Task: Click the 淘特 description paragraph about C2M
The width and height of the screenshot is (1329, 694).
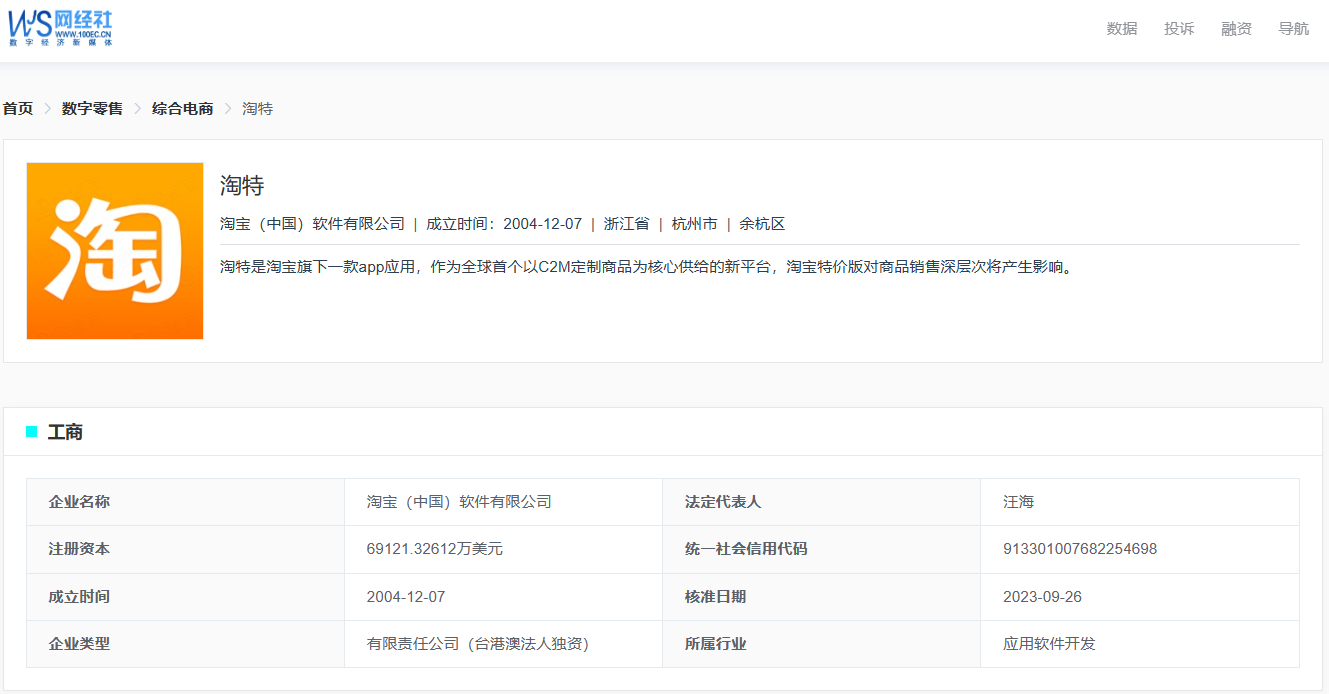Action: click(x=648, y=267)
